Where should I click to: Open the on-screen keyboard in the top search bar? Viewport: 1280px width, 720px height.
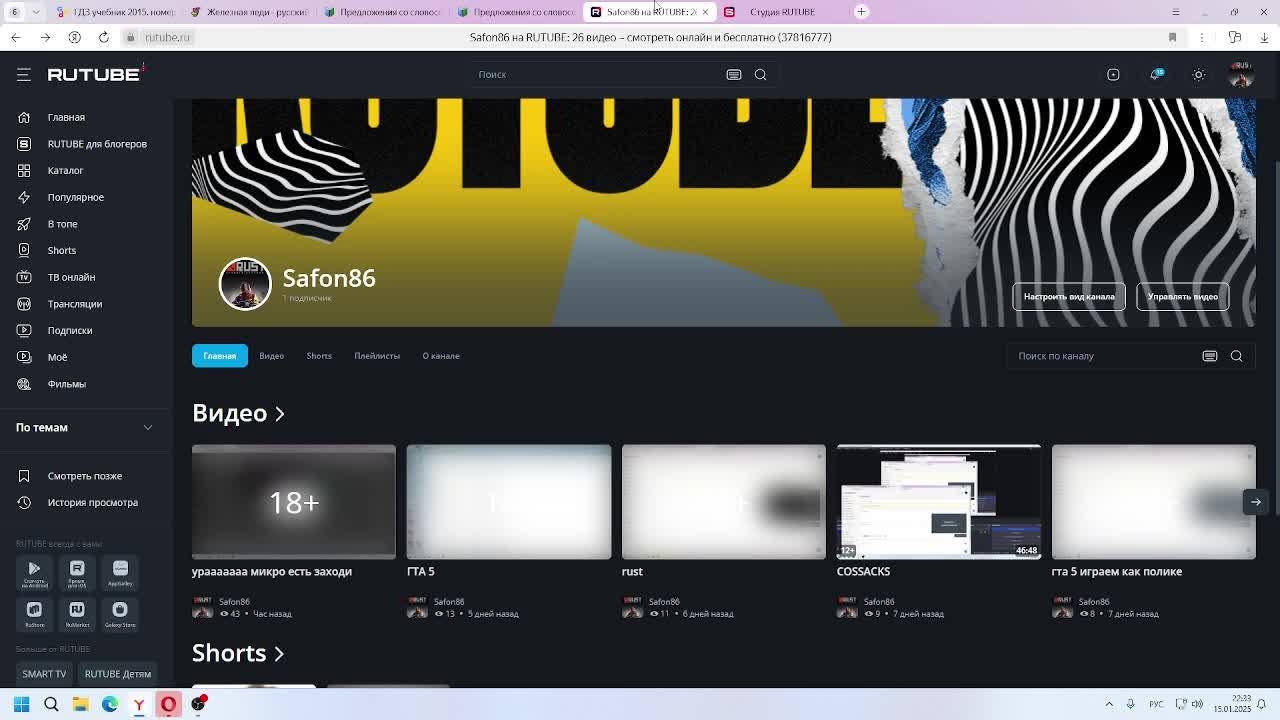734,74
